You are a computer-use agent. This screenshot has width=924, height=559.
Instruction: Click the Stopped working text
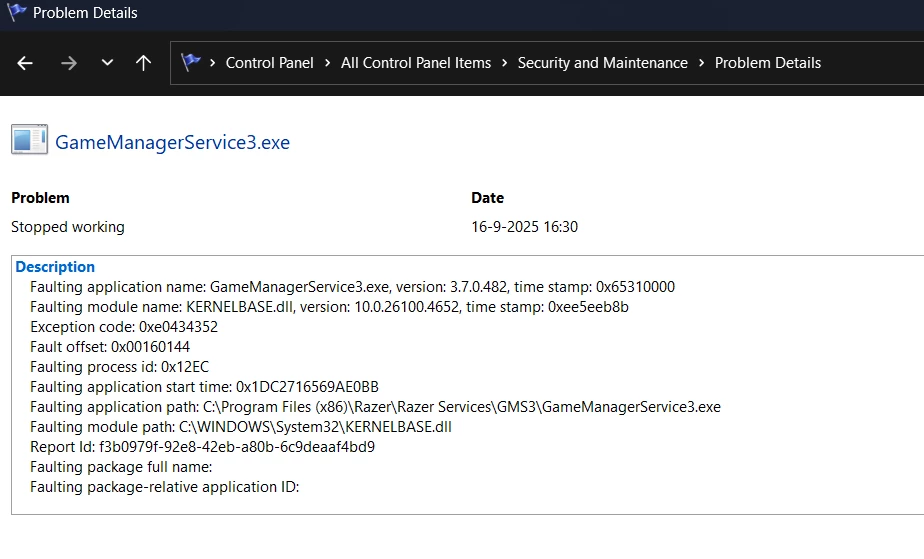click(68, 227)
